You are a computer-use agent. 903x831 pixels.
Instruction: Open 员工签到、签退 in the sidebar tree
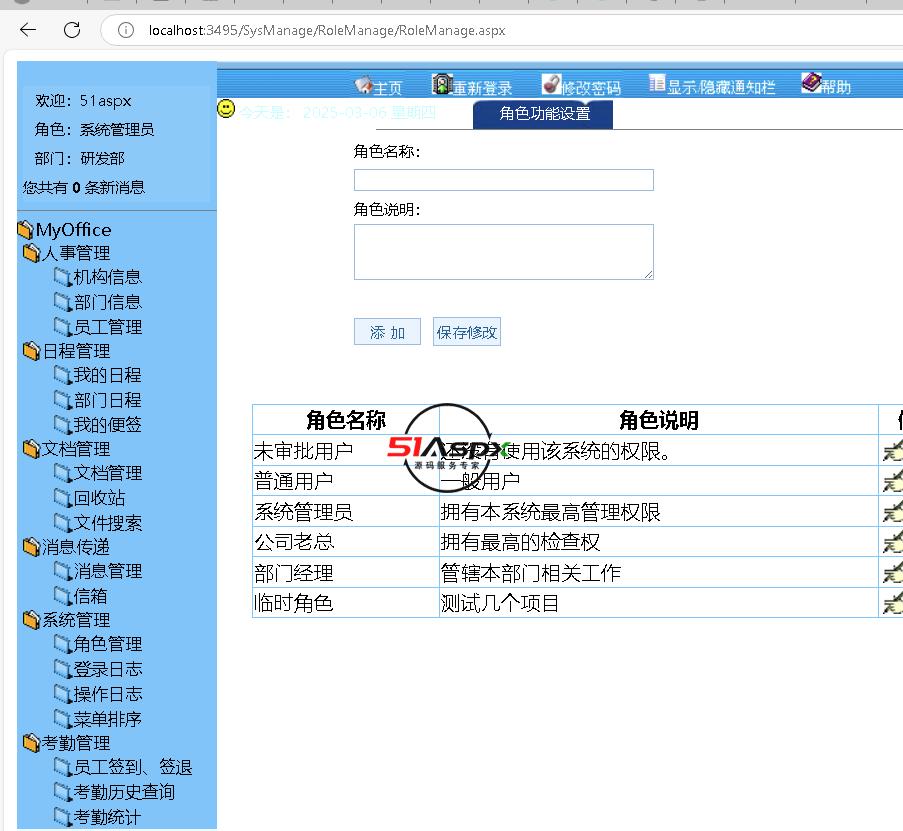pyautogui.click(x=132, y=767)
